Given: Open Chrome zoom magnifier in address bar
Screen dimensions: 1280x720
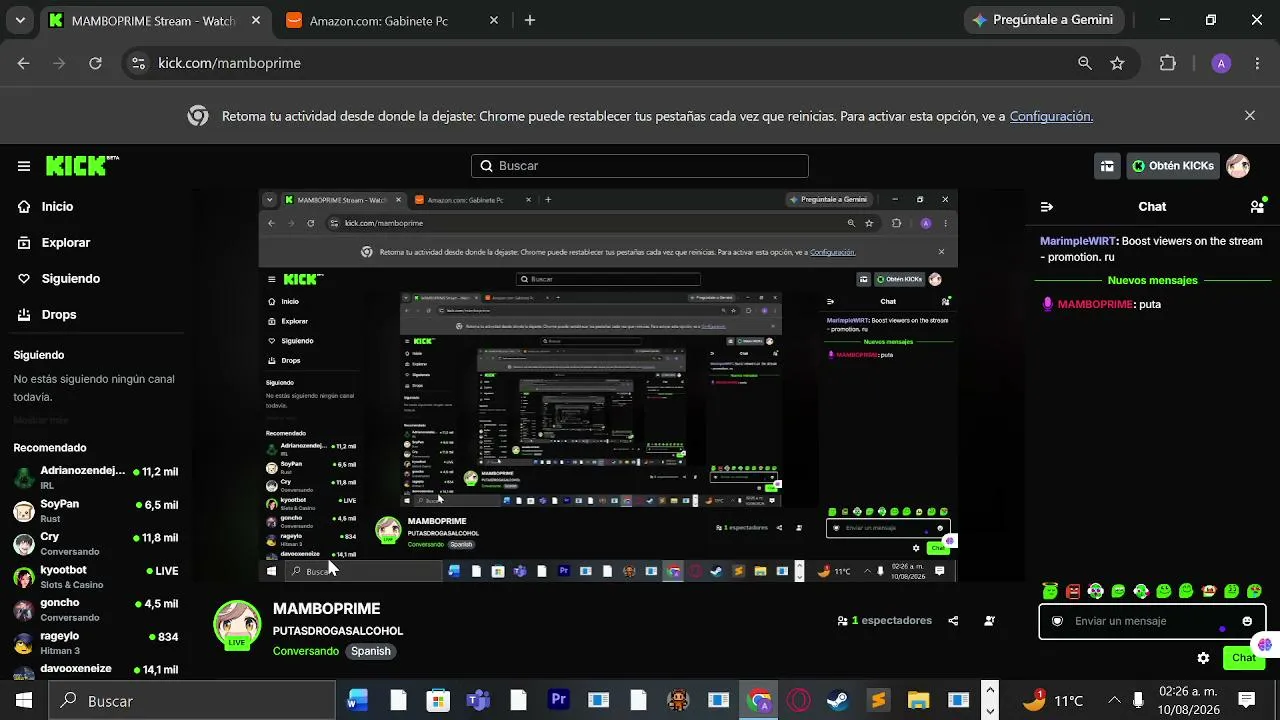Looking at the screenshot, I should click(1085, 63).
